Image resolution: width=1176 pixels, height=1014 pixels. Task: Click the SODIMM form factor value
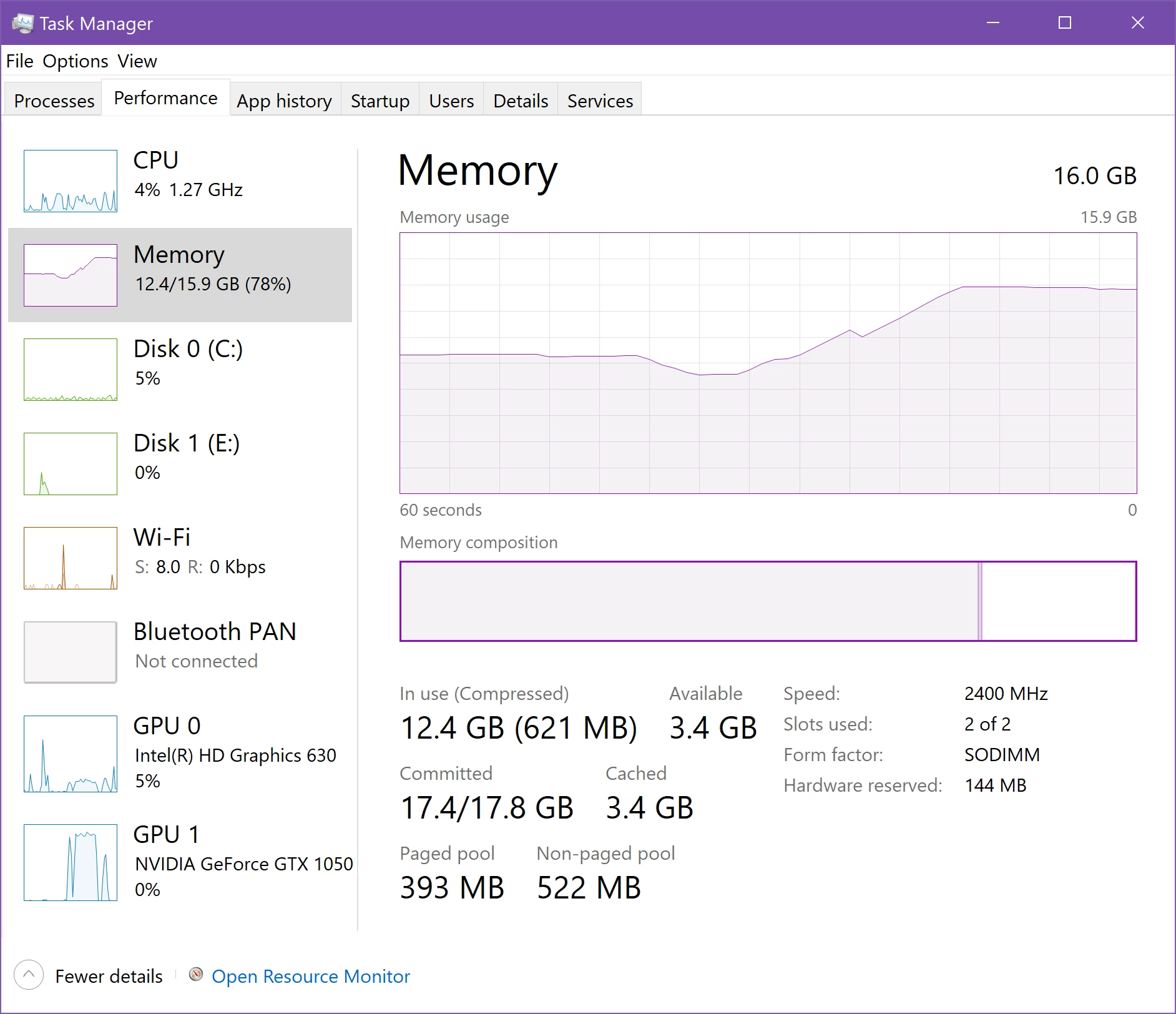point(1002,755)
